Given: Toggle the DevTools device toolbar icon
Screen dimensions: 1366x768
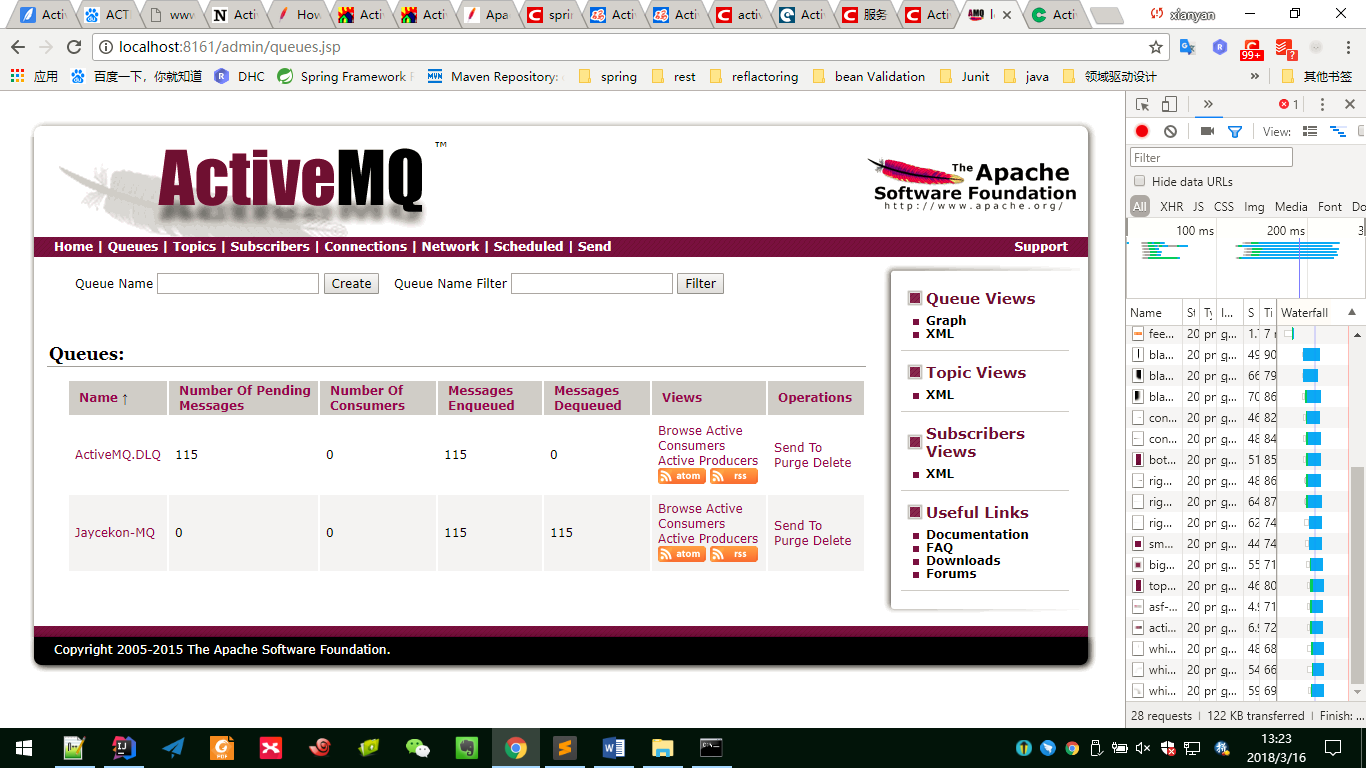Looking at the screenshot, I should click(1169, 104).
